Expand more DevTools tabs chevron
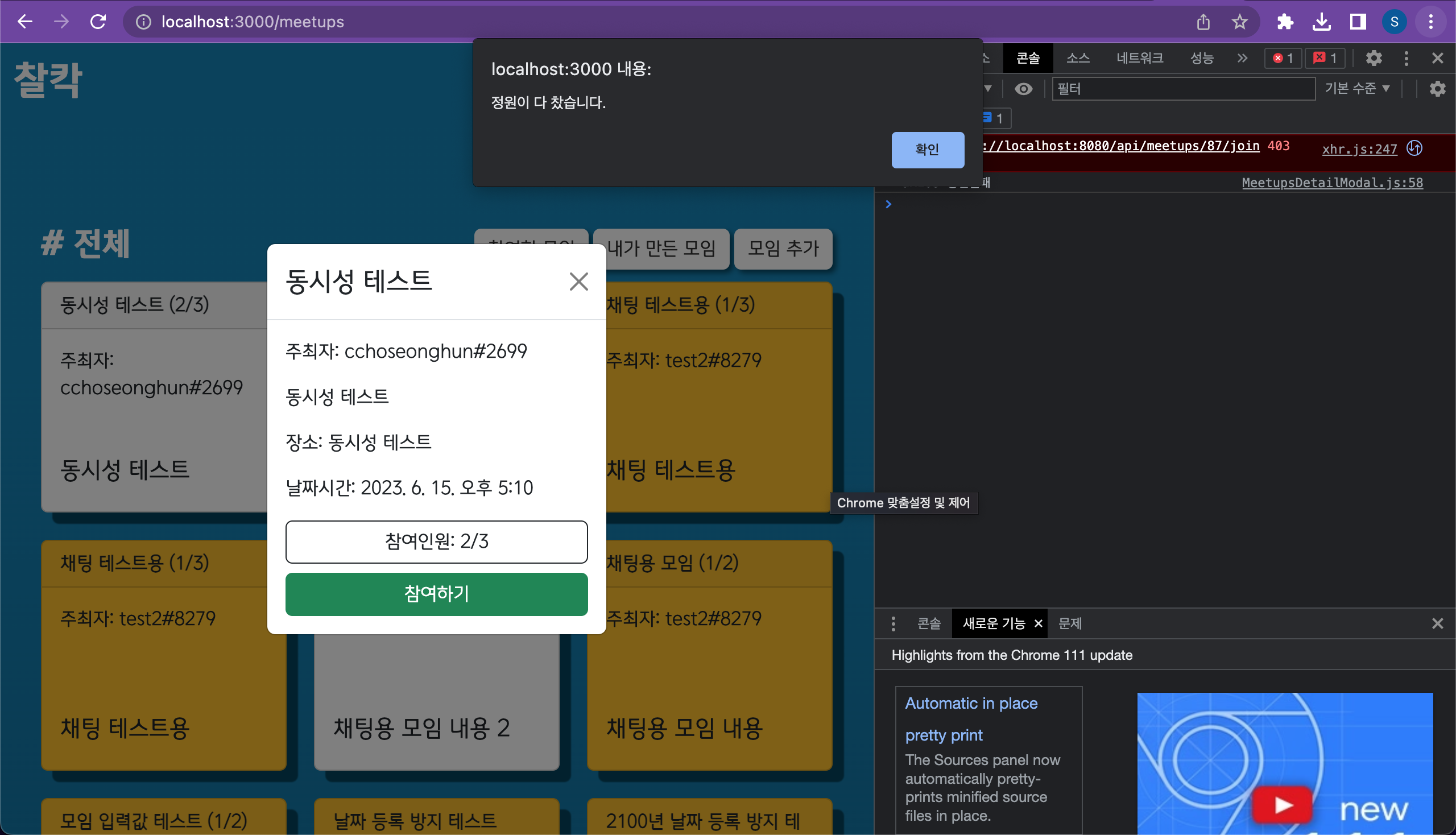The image size is (1456, 835). tap(1242, 58)
